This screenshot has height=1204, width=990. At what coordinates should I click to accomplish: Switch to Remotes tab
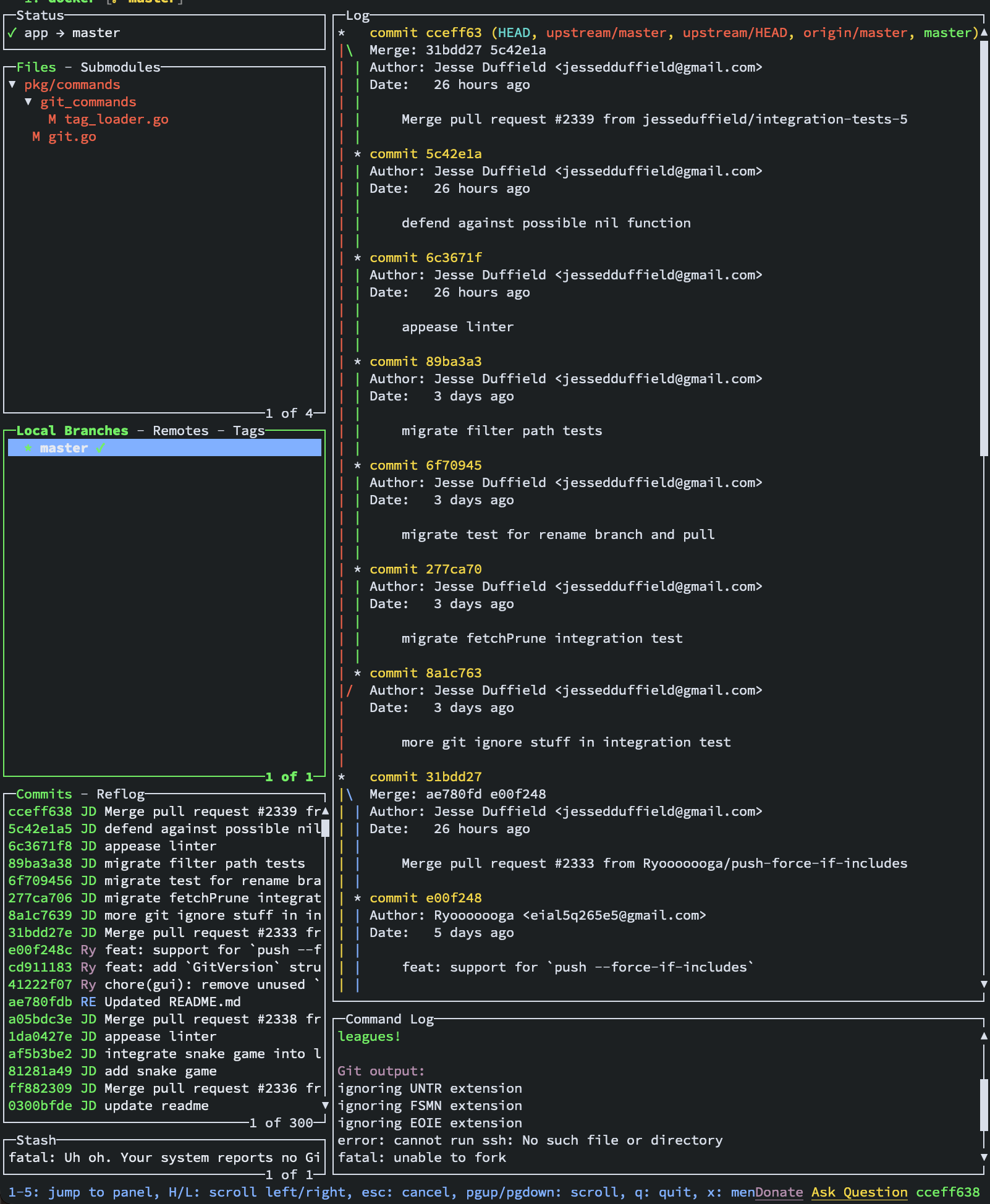[180, 431]
